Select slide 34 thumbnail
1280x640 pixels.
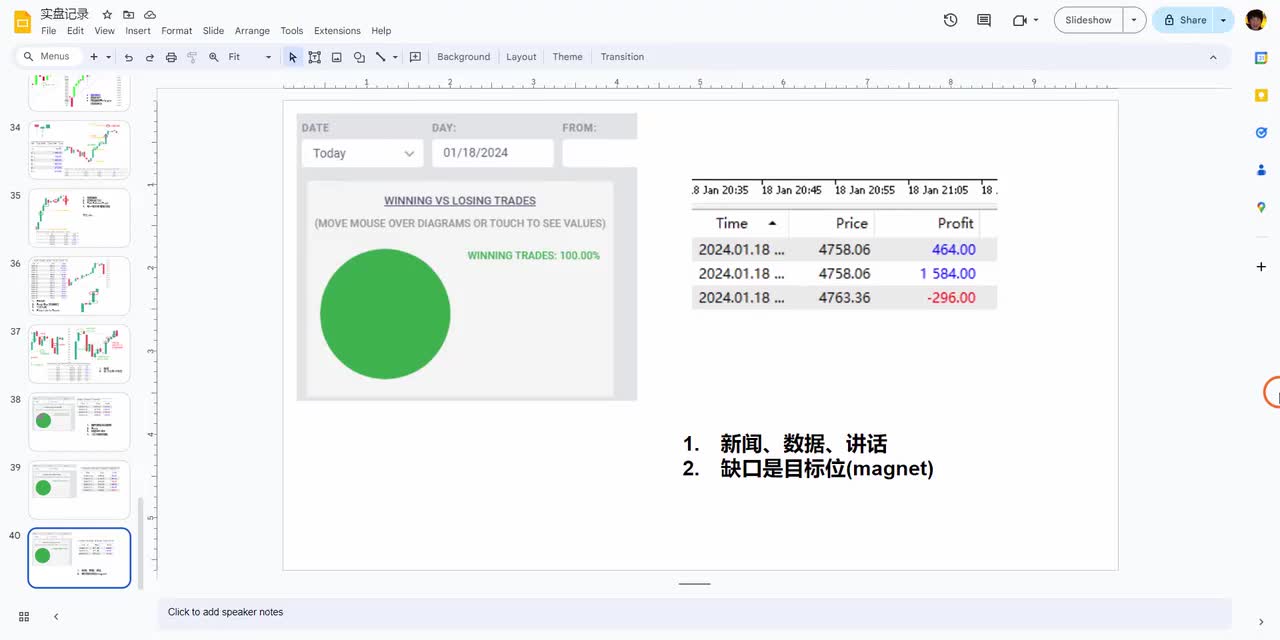[x=79, y=150]
